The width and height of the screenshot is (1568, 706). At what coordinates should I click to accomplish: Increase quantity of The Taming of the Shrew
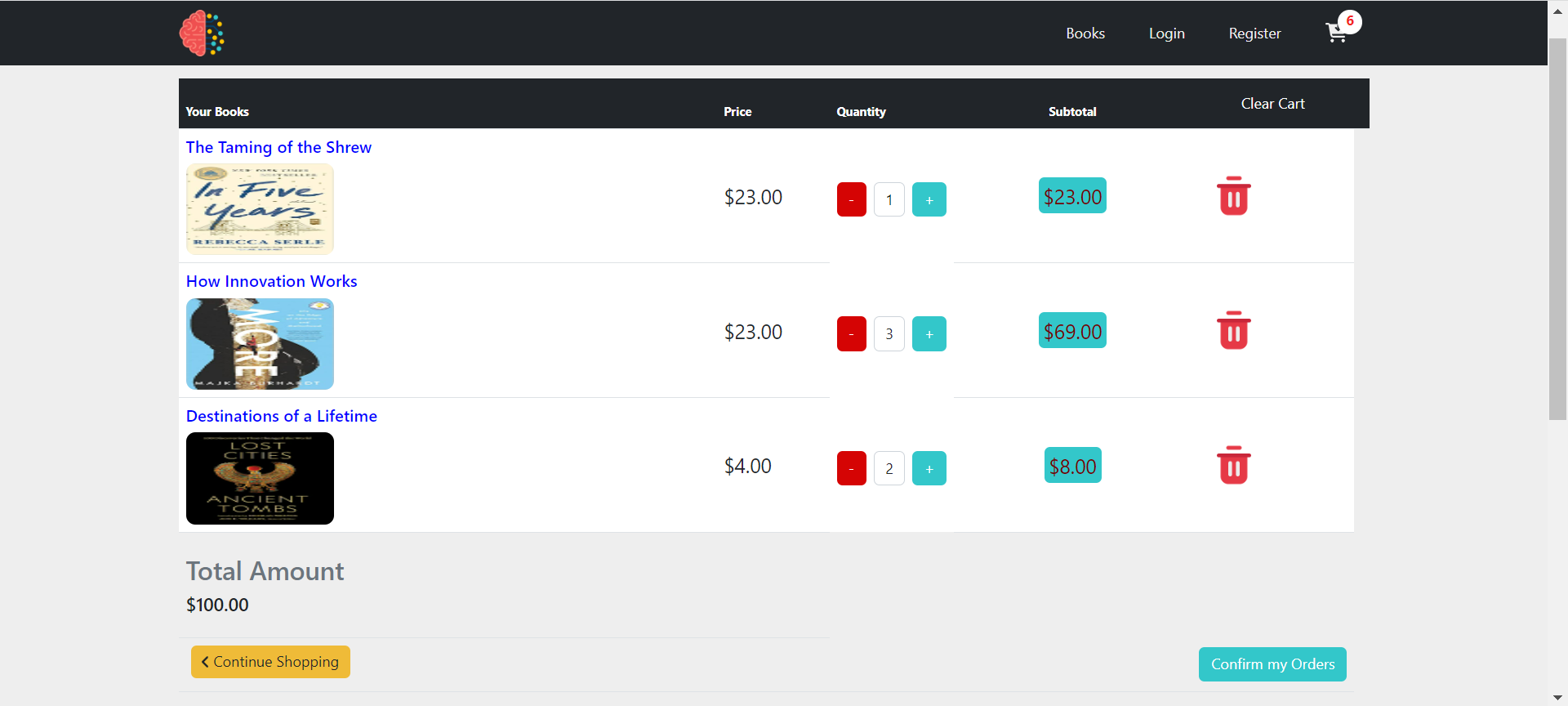929,199
